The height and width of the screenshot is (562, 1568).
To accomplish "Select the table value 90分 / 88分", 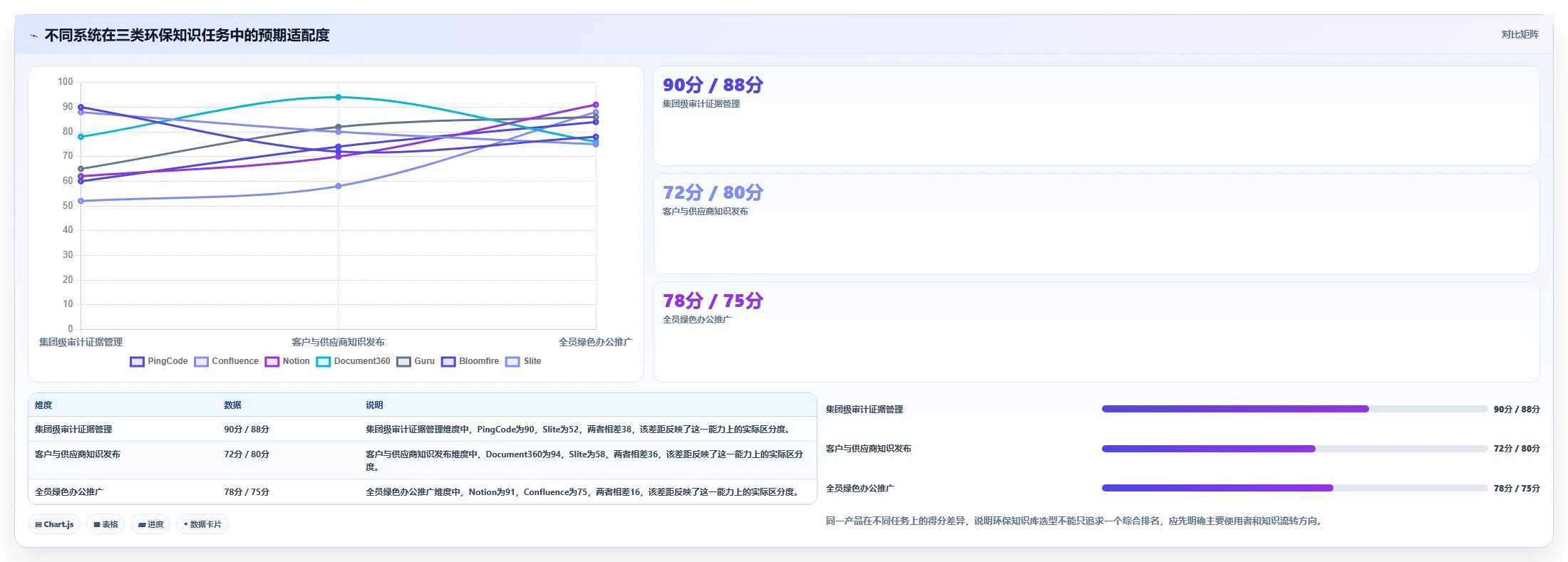I will click(x=247, y=430).
